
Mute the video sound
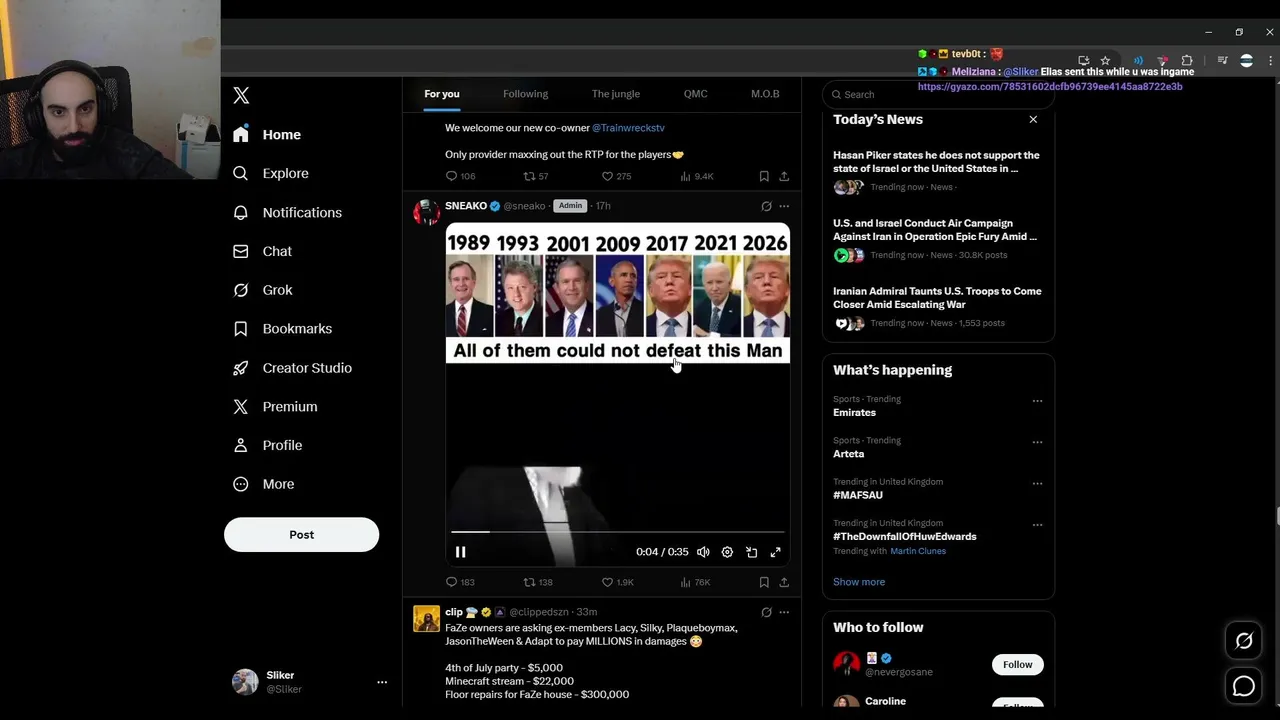pos(703,552)
